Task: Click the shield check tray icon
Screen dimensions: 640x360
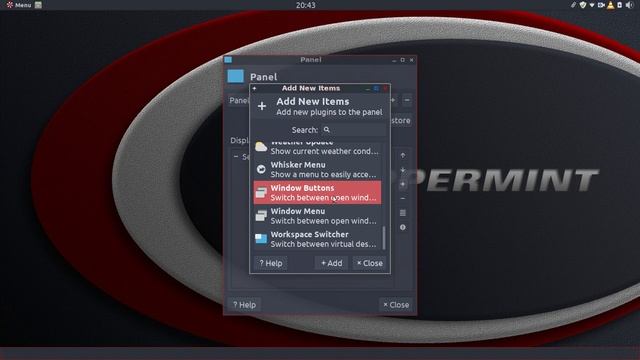Action: 583,5
